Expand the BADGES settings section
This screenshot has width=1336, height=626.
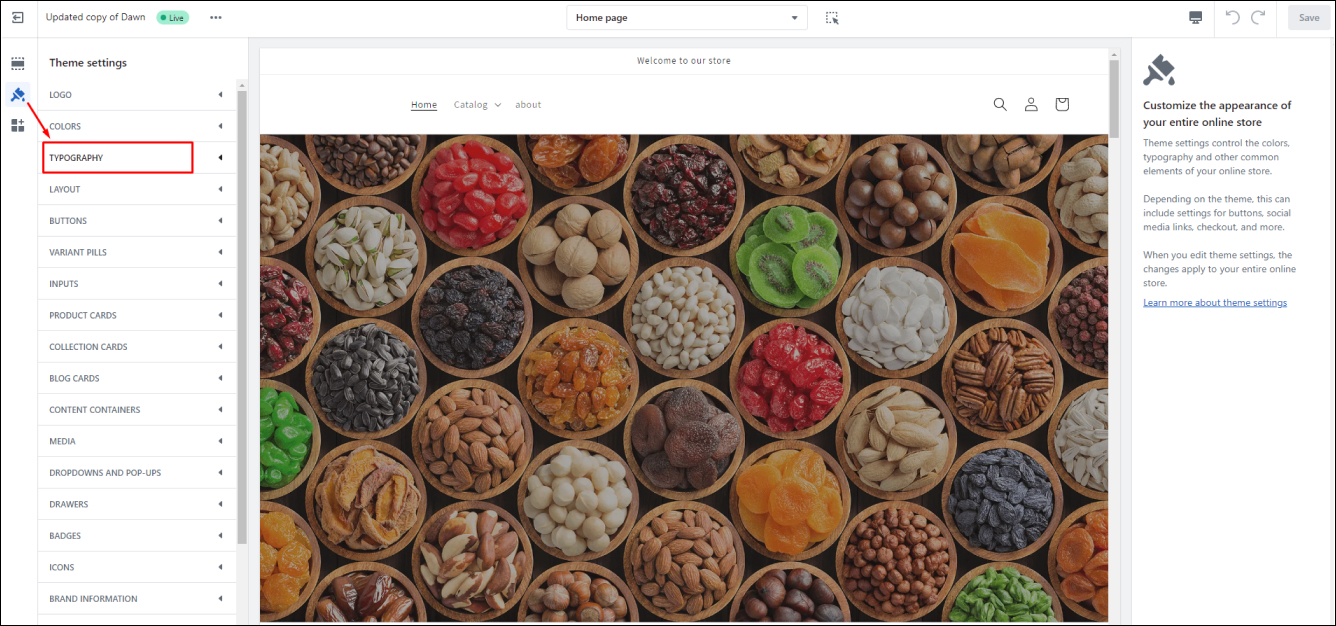pyautogui.click(x=137, y=536)
